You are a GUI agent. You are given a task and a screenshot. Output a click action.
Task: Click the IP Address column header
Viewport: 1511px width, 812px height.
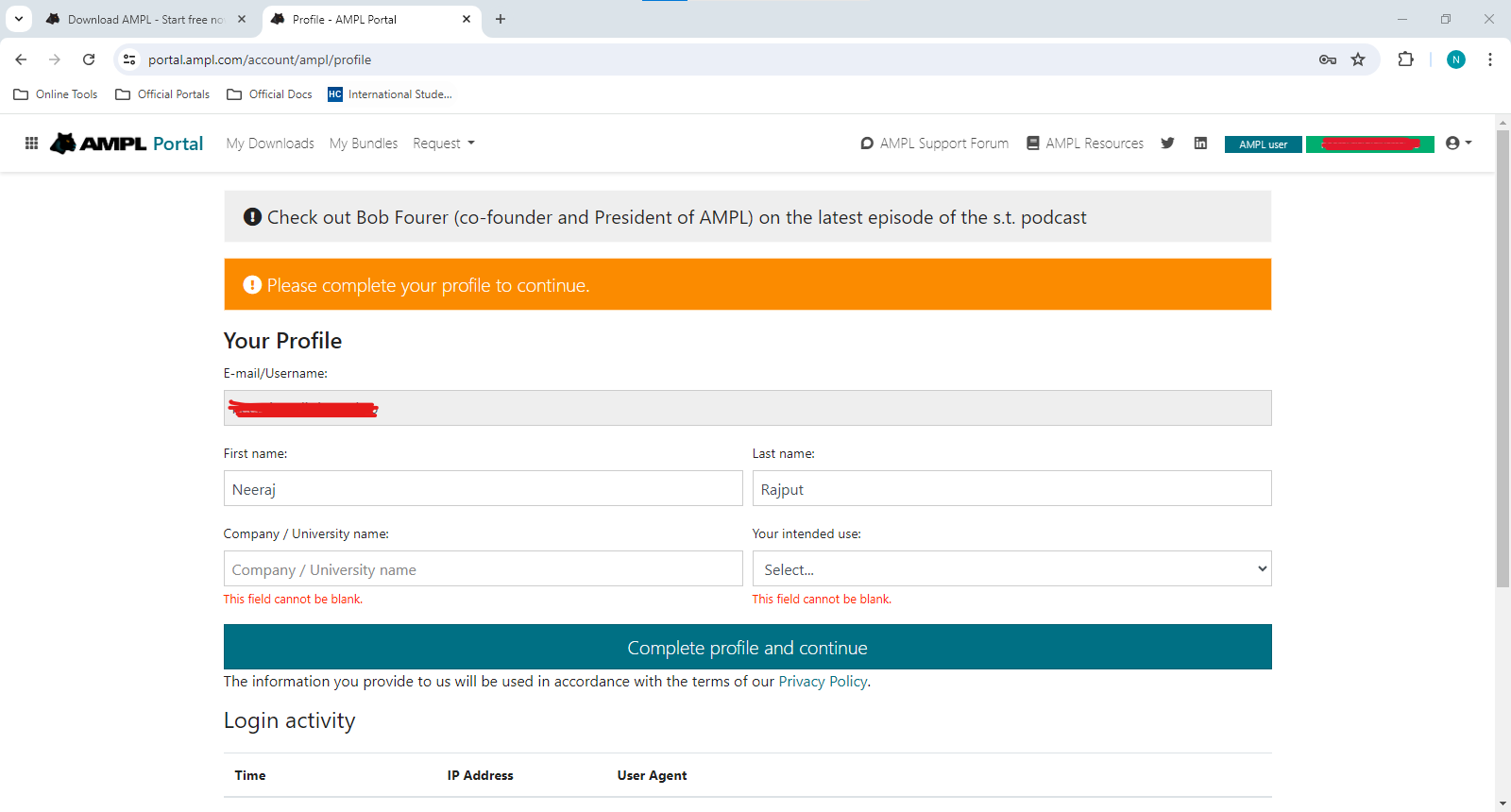click(x=481, y=775)
